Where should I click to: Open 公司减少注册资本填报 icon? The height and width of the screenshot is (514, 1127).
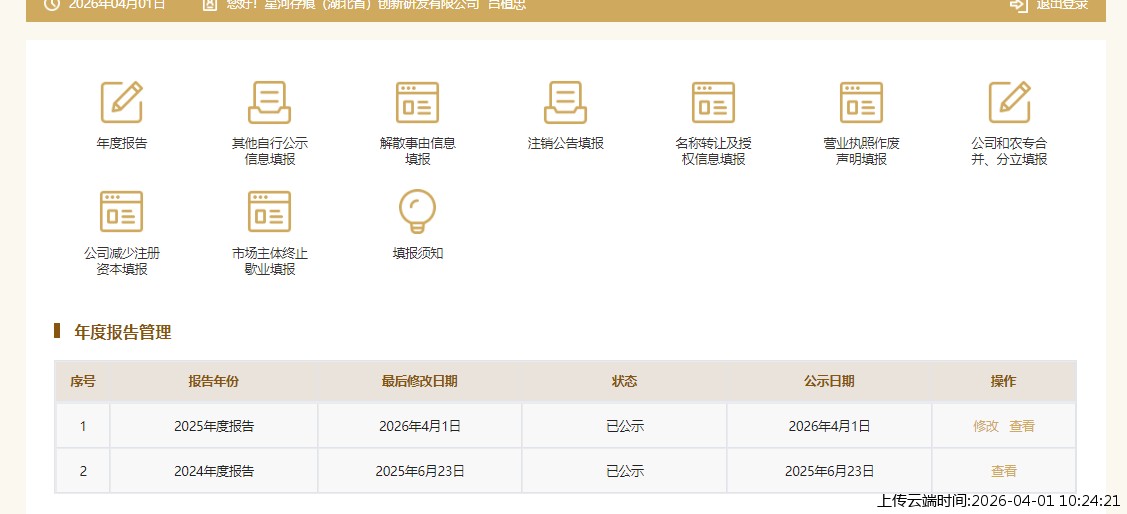click(121, 211)
